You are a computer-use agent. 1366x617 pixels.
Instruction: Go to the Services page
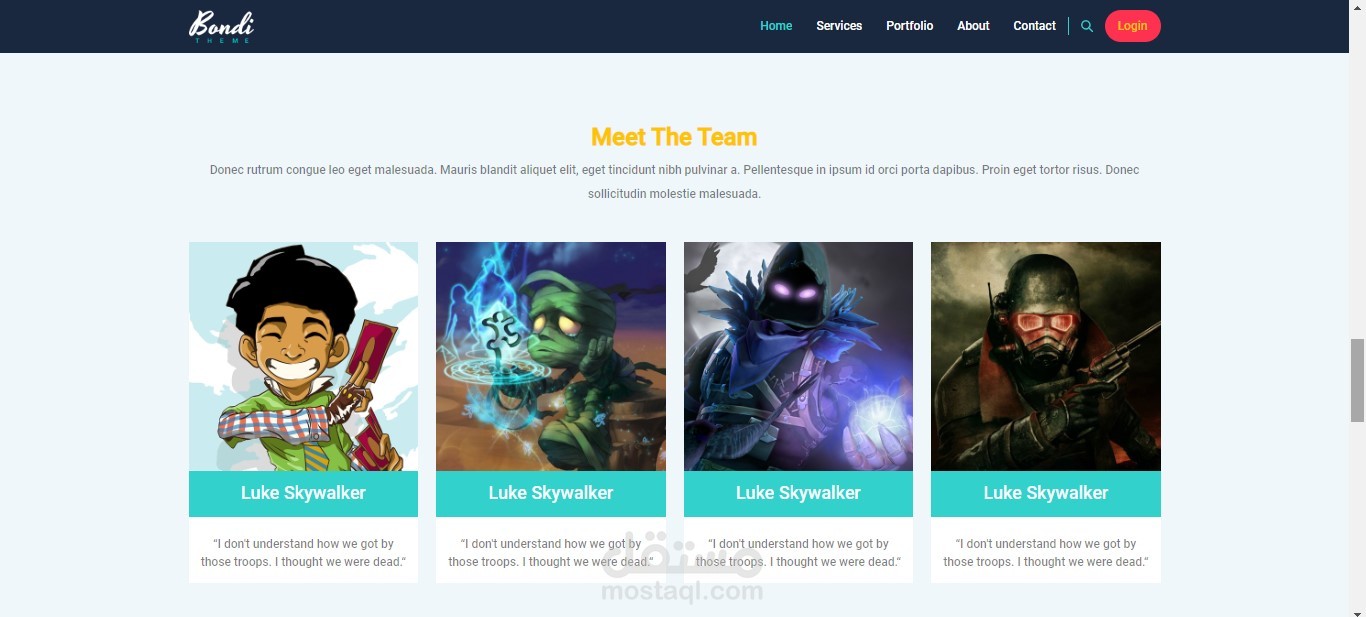839,26
